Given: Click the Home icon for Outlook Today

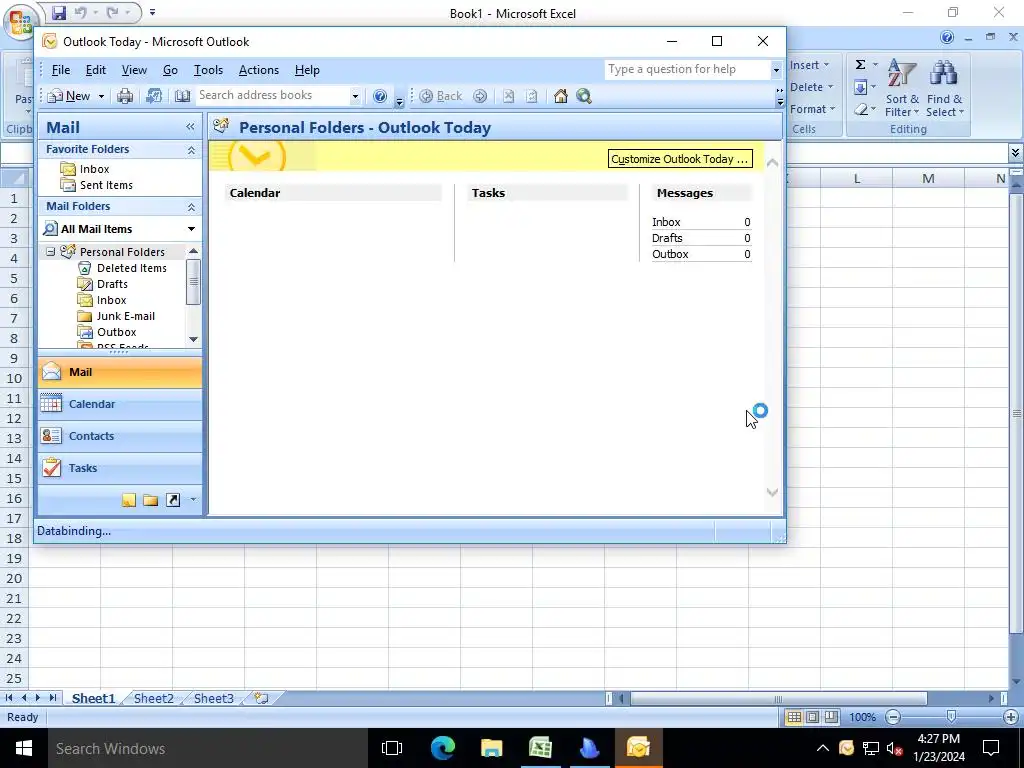Looking at the screenshot, I should pyautogui.click(x=560, y=97).
